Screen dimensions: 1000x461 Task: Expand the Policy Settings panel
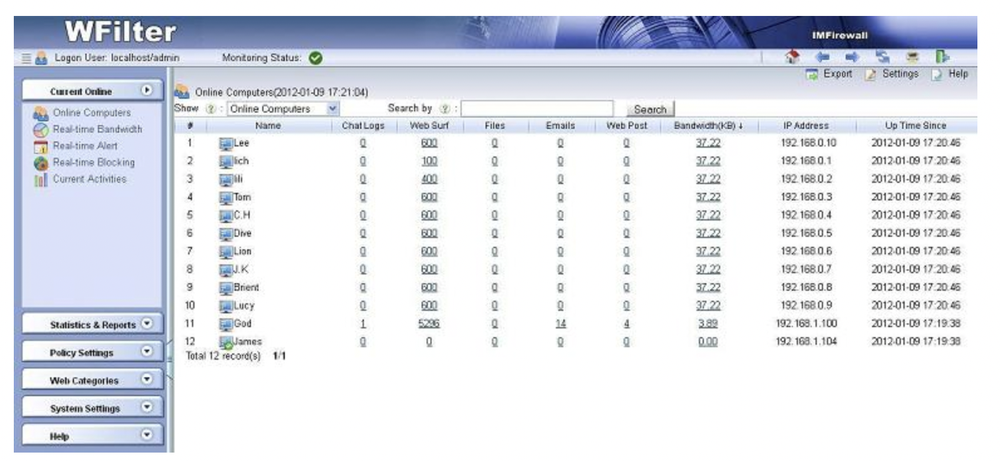(x=147, y=351)
